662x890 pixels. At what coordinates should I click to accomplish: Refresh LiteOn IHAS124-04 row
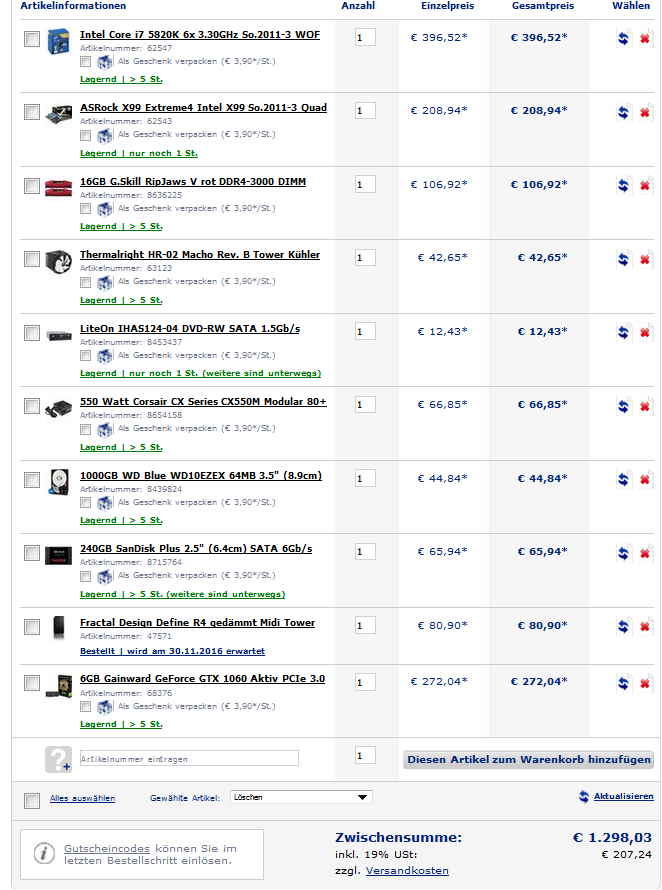623,333
